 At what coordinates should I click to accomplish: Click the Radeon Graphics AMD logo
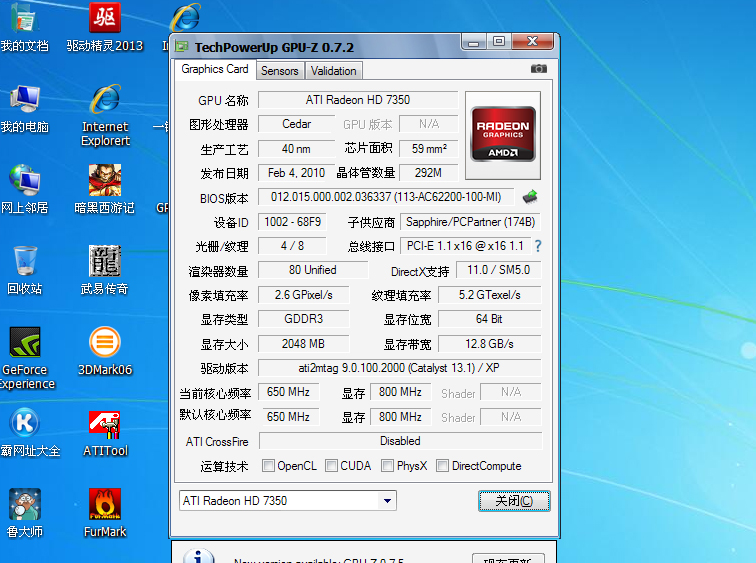(503, 134)
